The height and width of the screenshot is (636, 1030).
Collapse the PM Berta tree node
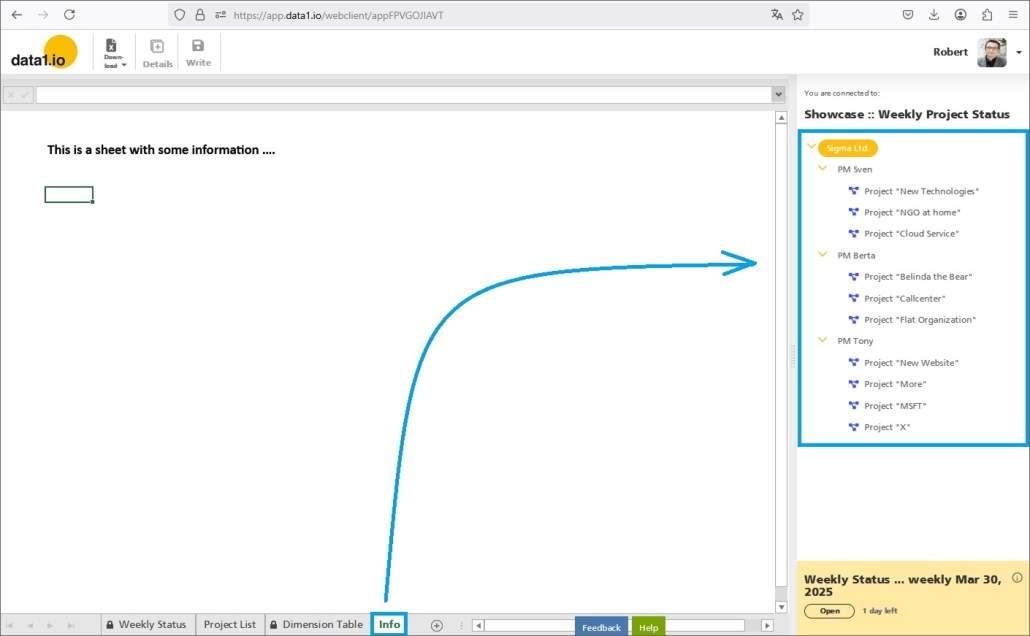tap(823, 255)
